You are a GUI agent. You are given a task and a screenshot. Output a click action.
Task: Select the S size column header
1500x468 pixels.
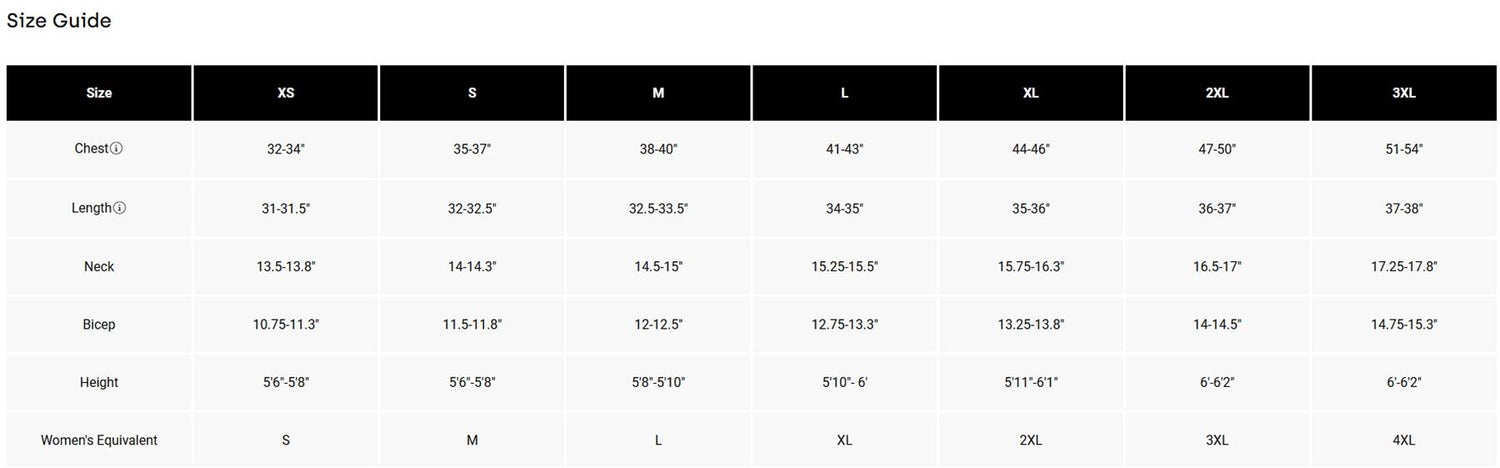tap(472, 93)
